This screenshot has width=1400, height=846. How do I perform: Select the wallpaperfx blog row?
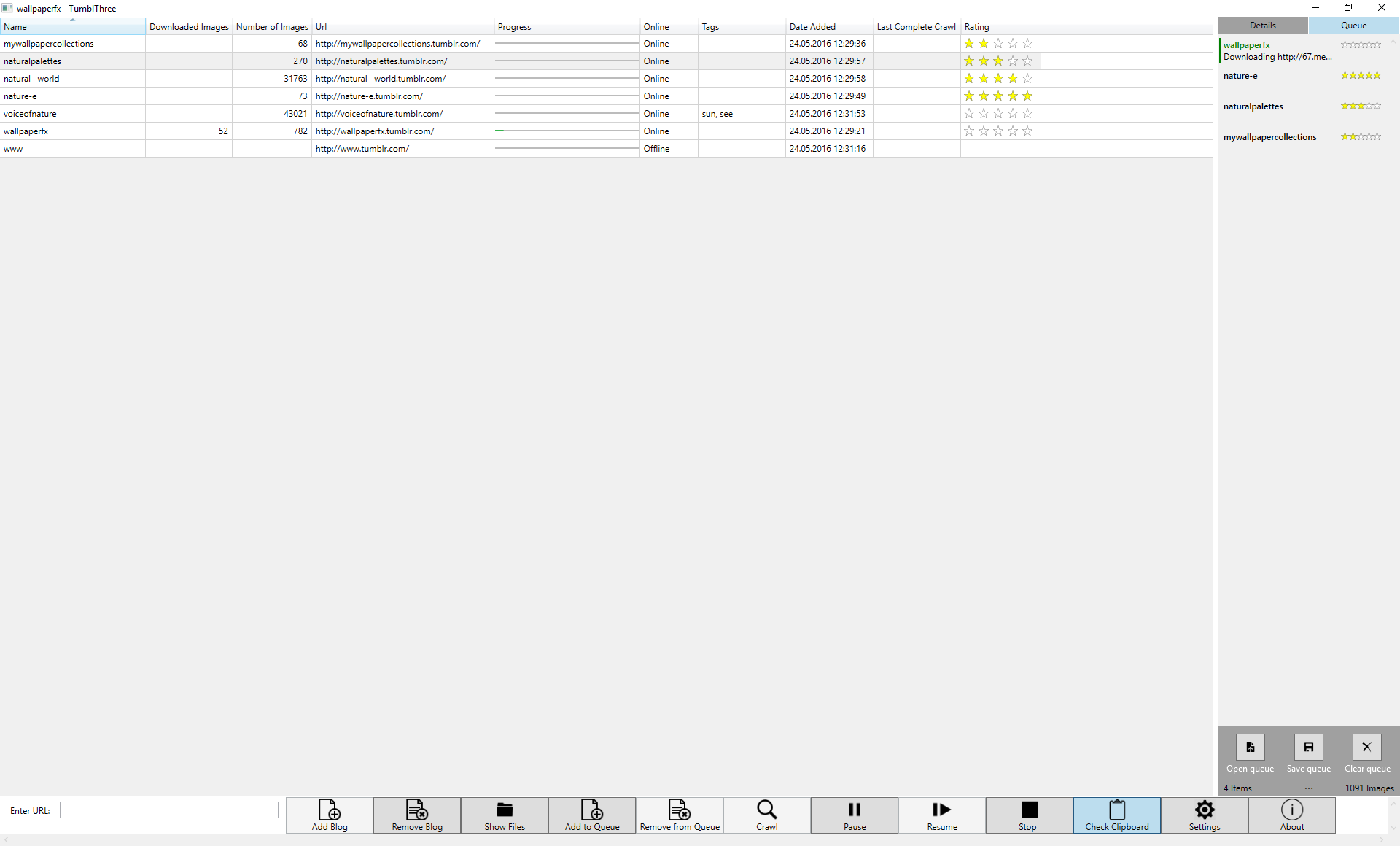[607, 131]
